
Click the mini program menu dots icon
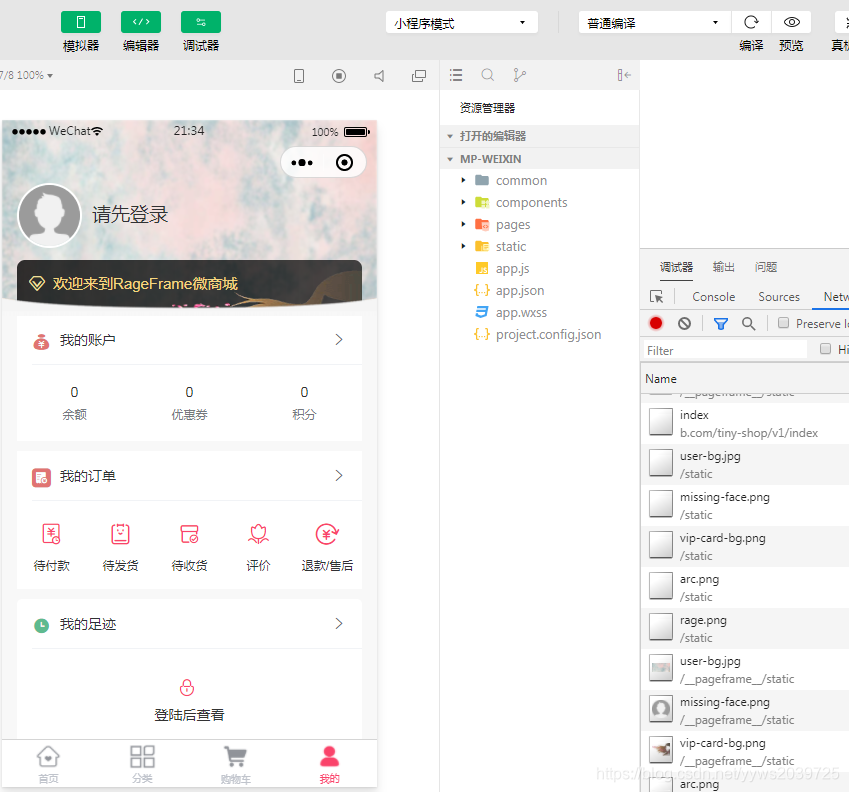[x=302, y=162]
